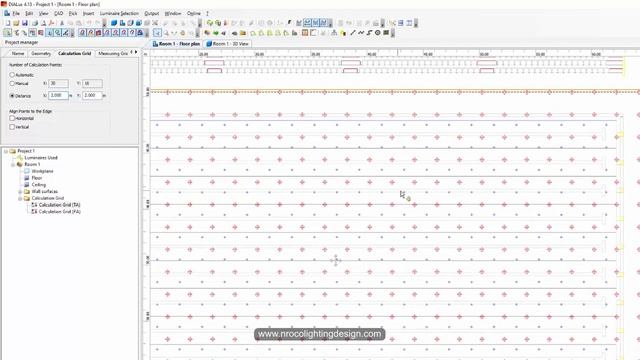Open the Online menu
The width and height of the screenshot is (640, 360).
(193, 13)
